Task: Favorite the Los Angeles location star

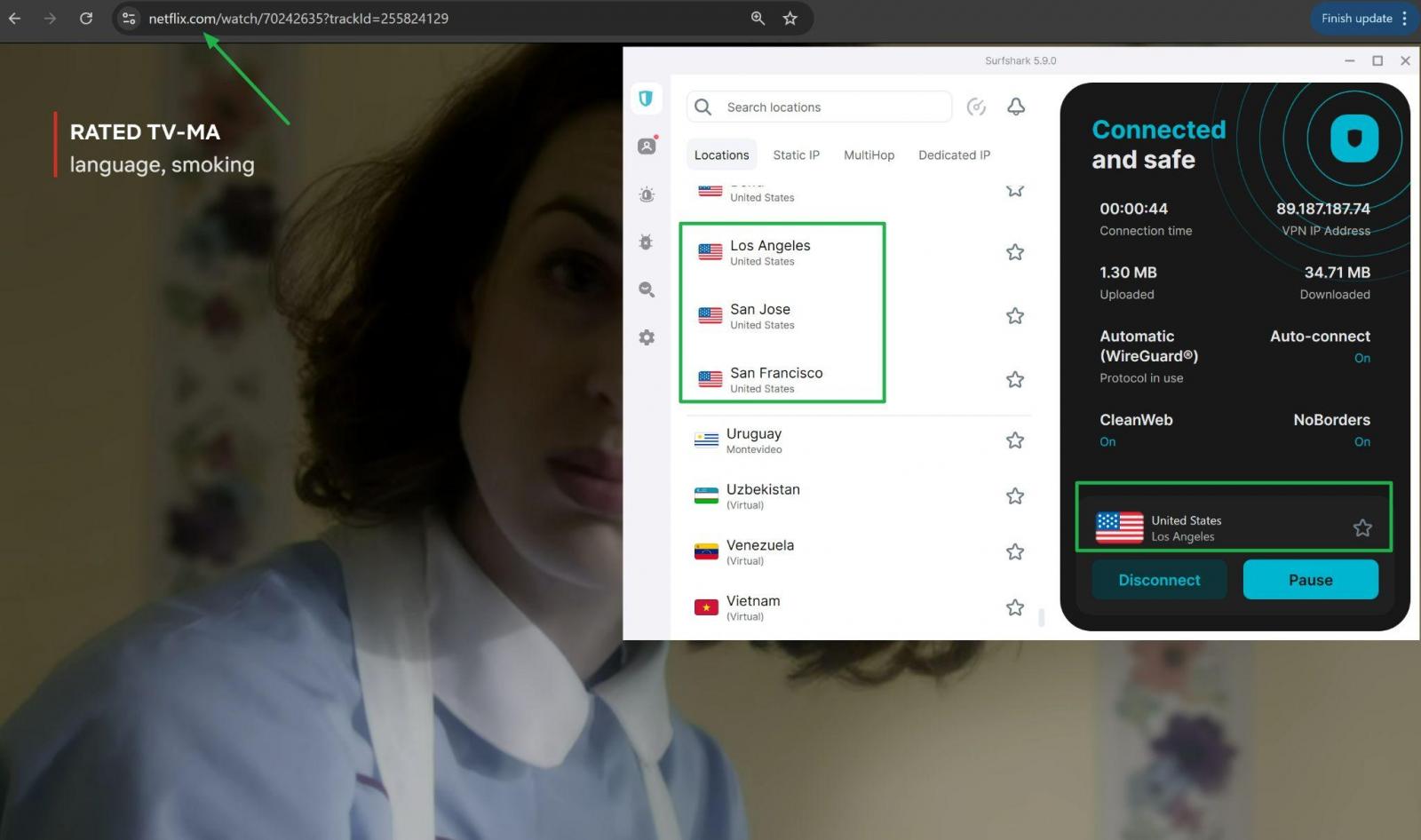Action: [1015, 252]
